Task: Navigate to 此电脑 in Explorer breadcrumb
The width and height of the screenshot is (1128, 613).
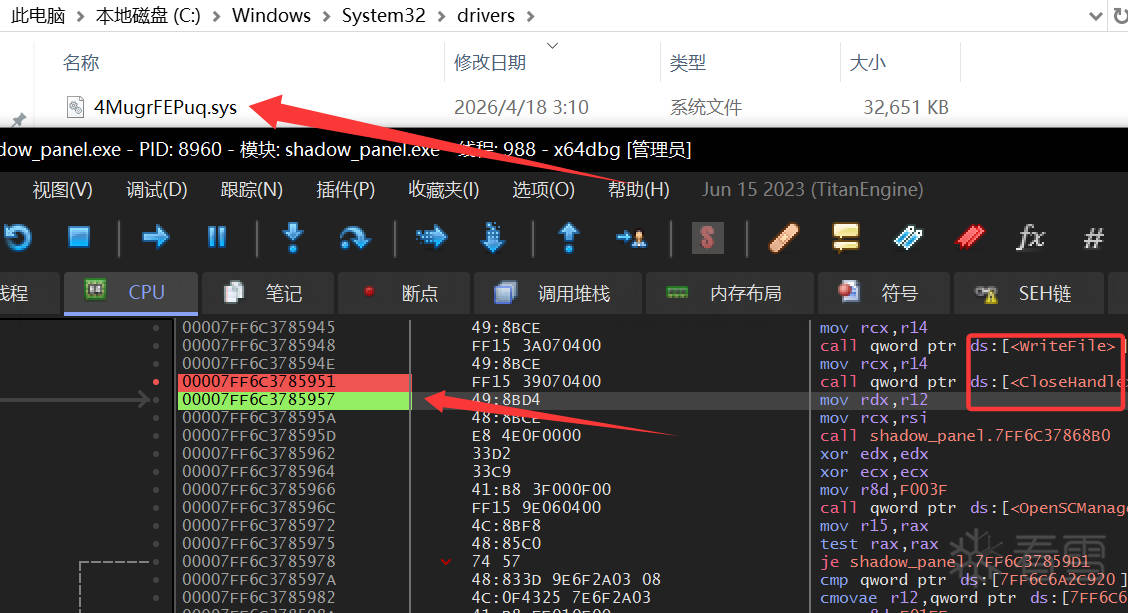Action: pos(38,16)
